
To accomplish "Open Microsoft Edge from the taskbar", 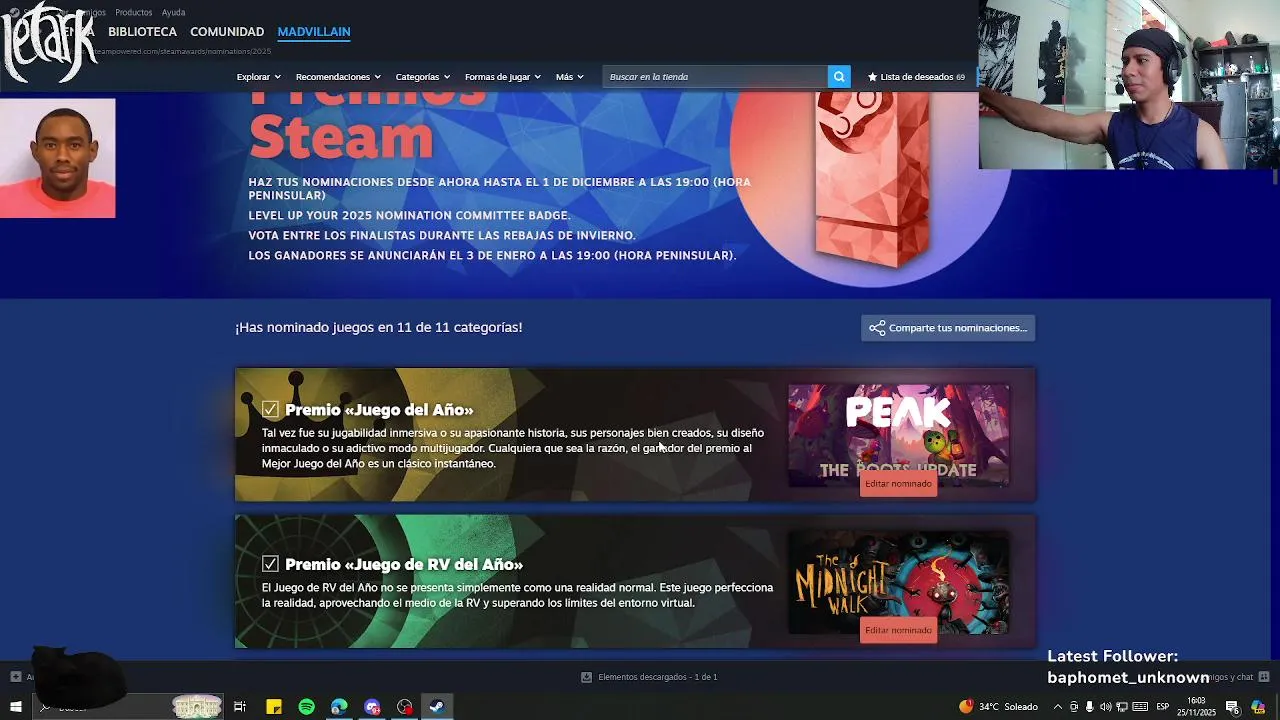I will pyautogui.click(x=339, y=707).
